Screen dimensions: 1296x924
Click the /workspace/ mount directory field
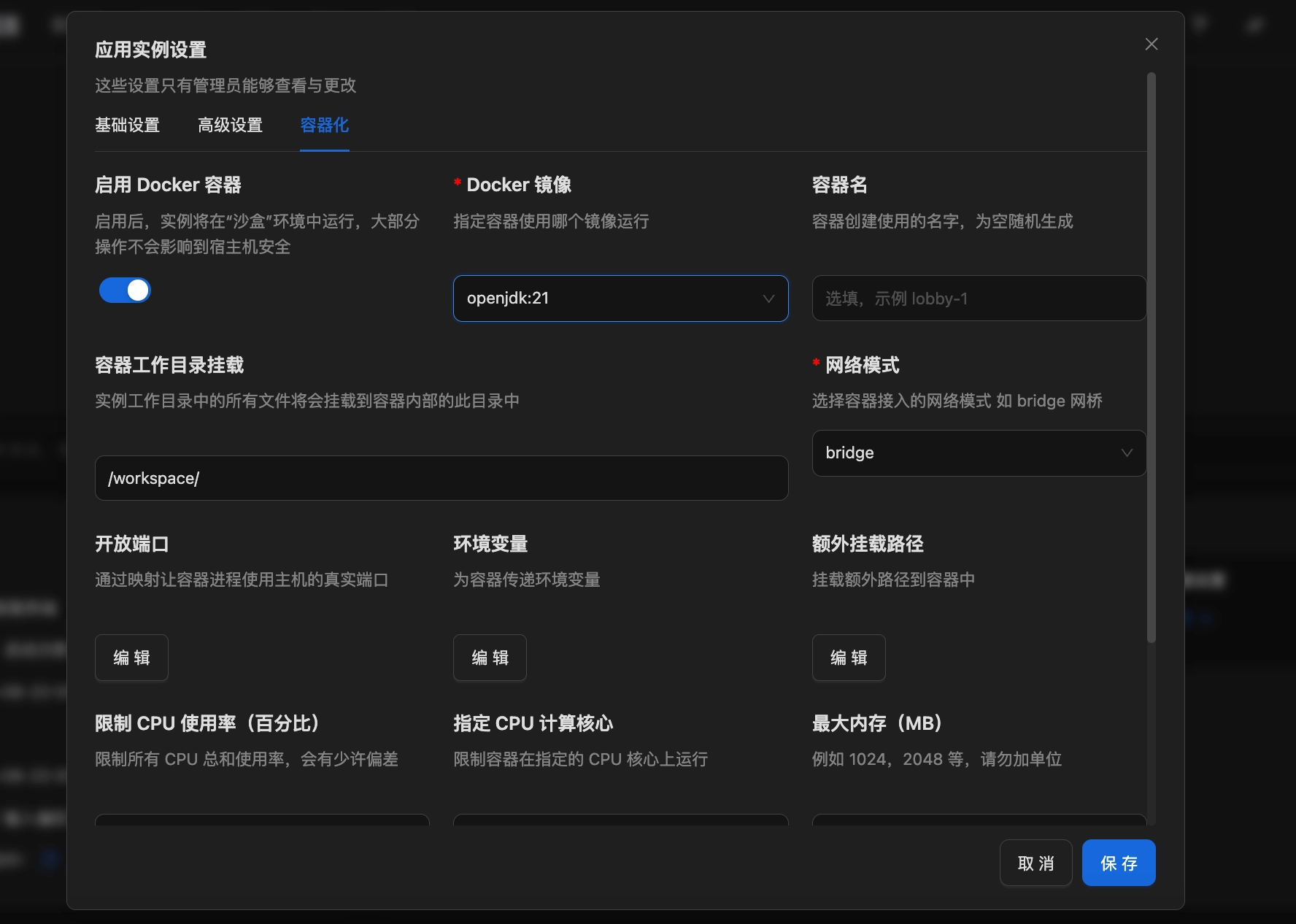(x=441, y=478)
